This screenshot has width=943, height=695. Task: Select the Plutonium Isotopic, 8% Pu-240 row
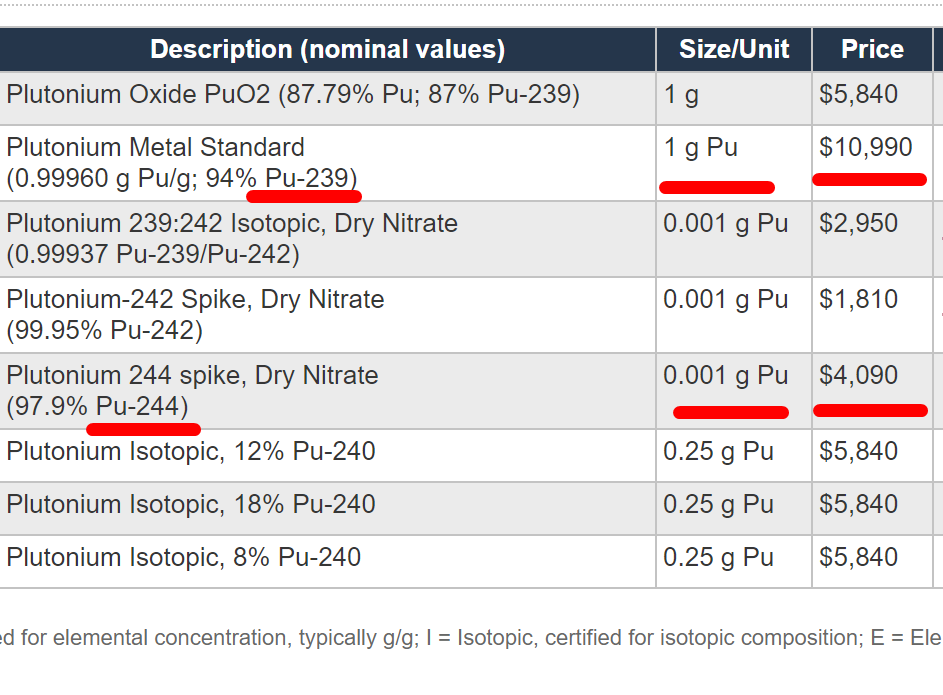[184, 557]
